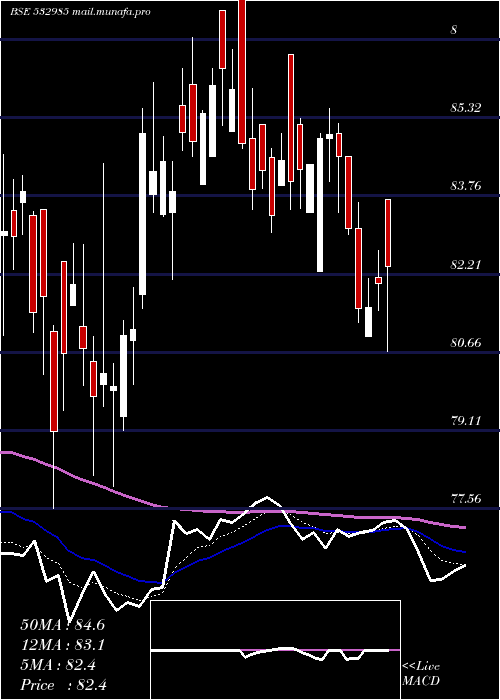Screen dimensions: 500x700
Task: Click the BSE 532985 mail.munafa.pro title
Action: click(80, 12)
